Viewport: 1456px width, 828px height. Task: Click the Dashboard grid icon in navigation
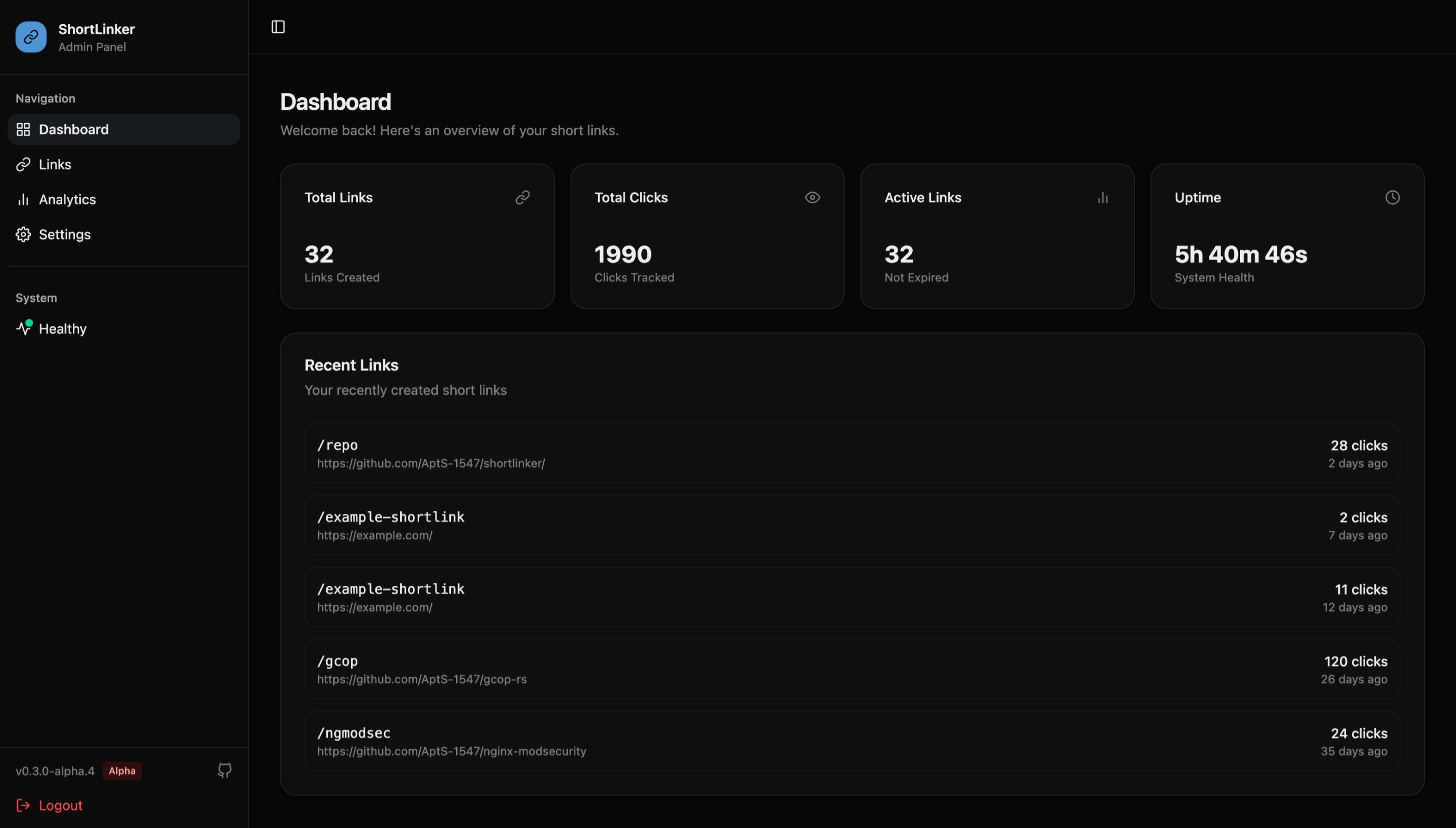tap(23, 129)
